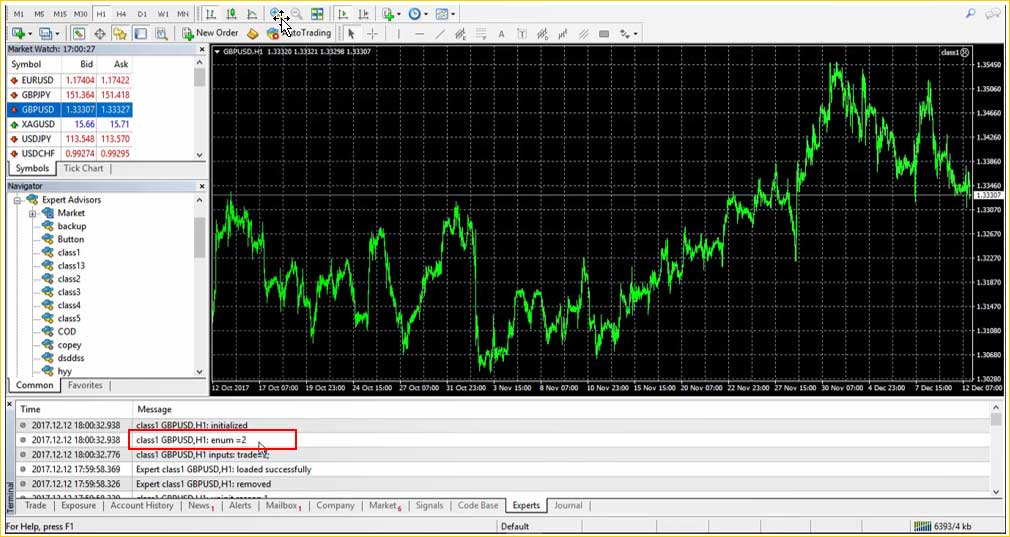This screenshot has height=537, width=1010.
Task: Draw a vertical line tool
Action: 399,33
